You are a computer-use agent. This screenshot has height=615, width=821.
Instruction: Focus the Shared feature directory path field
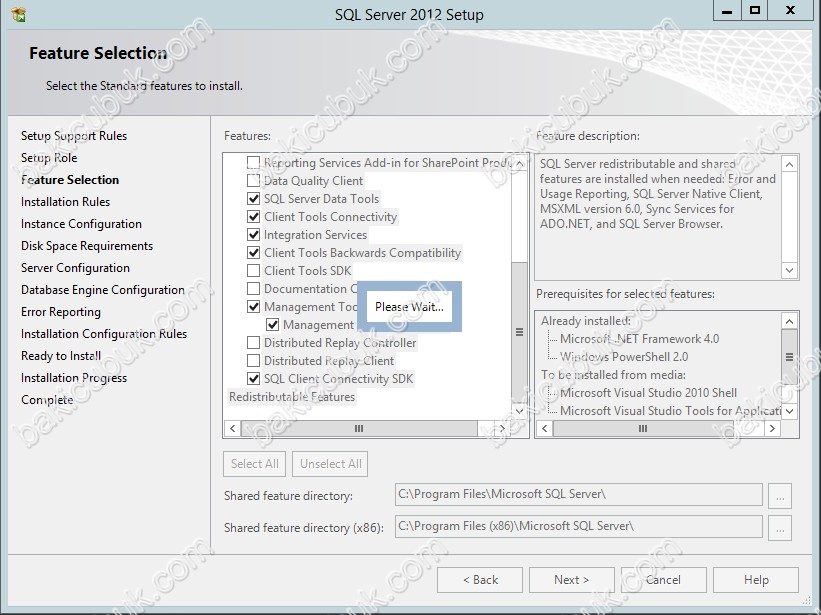pos(579,495)
